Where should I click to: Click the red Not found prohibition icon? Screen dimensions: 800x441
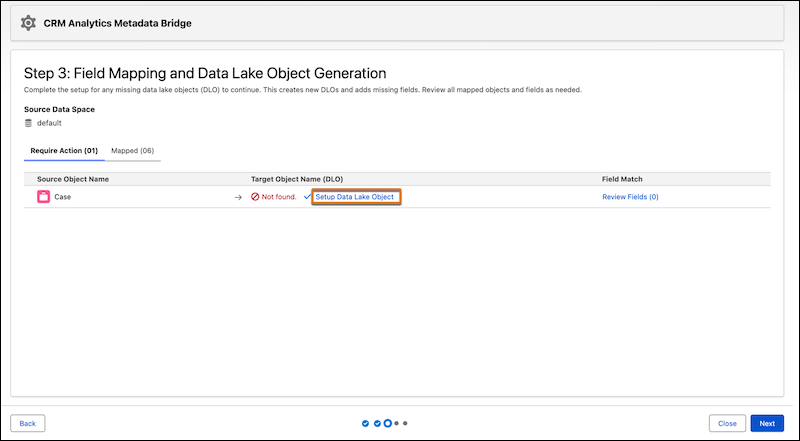point(255,197)
